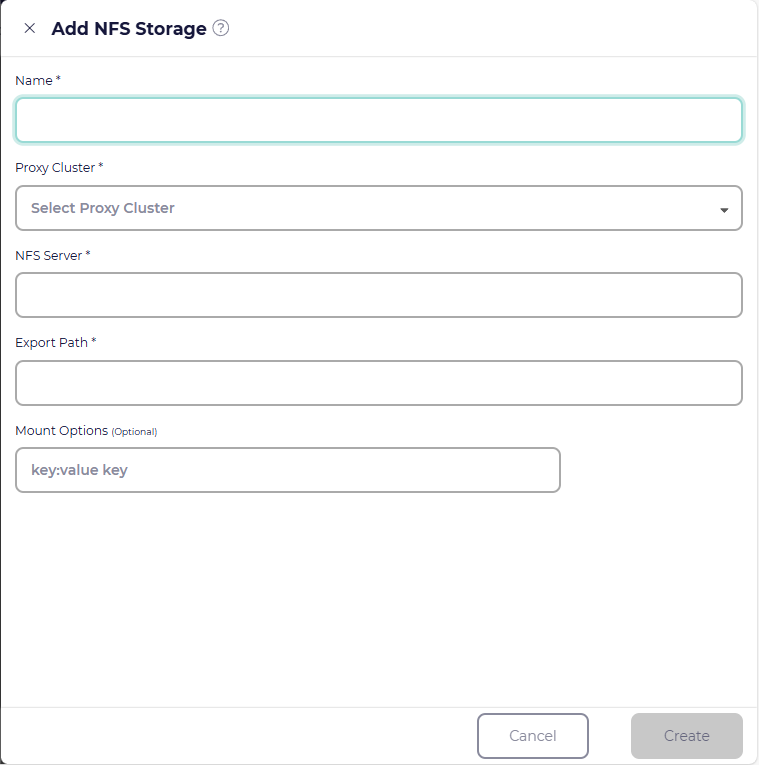Screen dimensions: 759x765
Task: Click the required asterisk next to NFS Server
Action: [88, 254]
